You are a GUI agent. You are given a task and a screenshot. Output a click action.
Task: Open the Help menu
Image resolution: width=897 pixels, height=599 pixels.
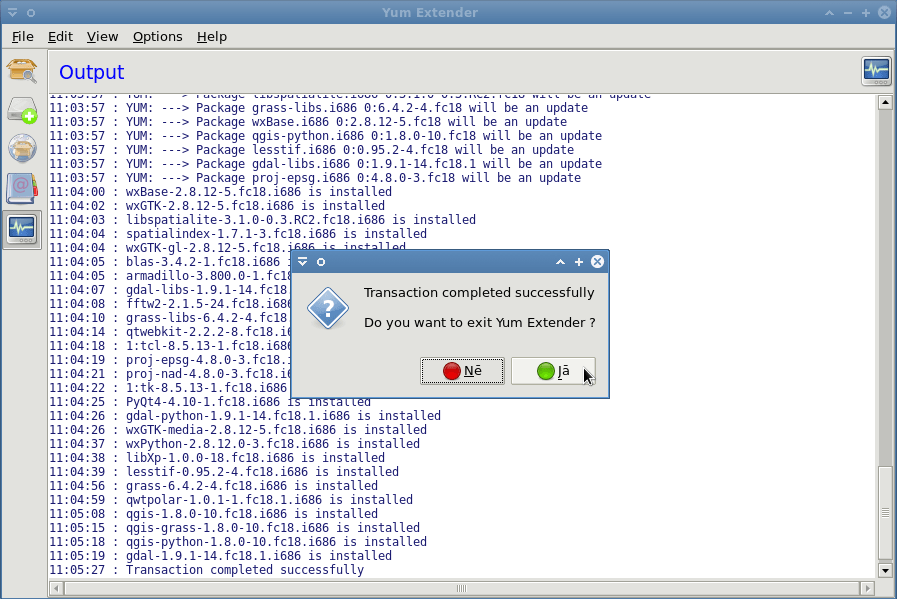[212, 37]
